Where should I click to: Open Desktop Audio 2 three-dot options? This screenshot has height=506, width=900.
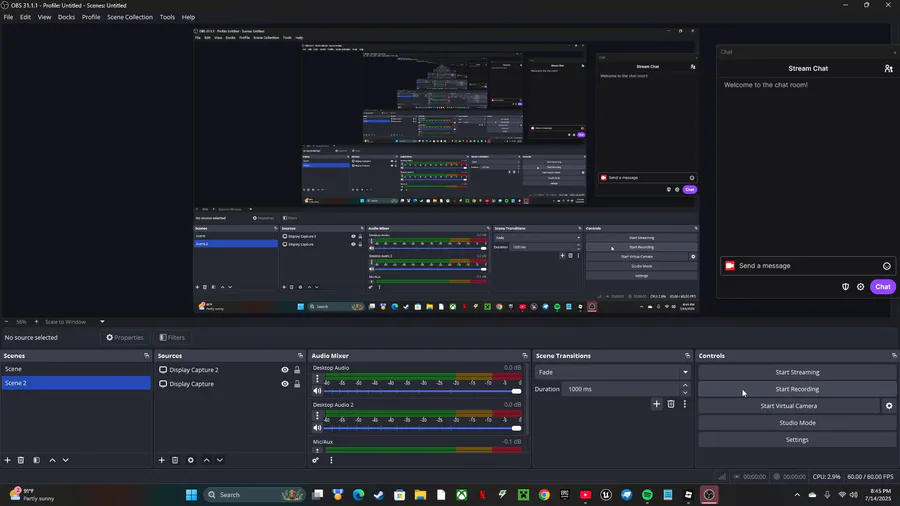[x=317, y=415]
